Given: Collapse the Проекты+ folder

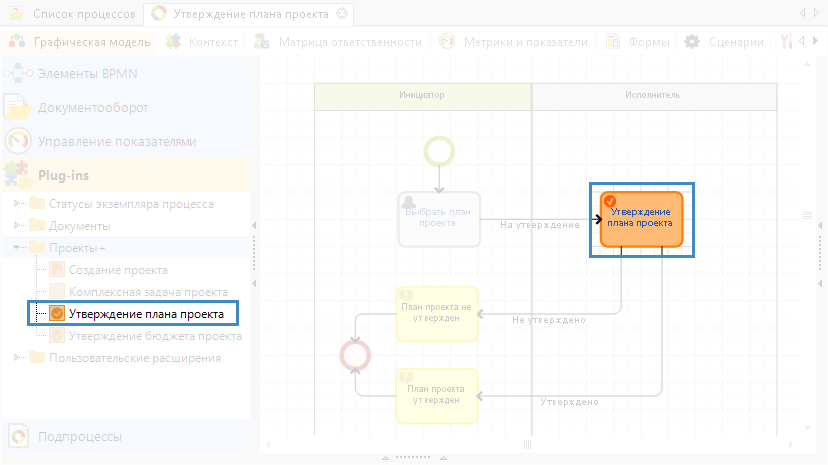Looking at the screenshot, I should coord(18,248).
